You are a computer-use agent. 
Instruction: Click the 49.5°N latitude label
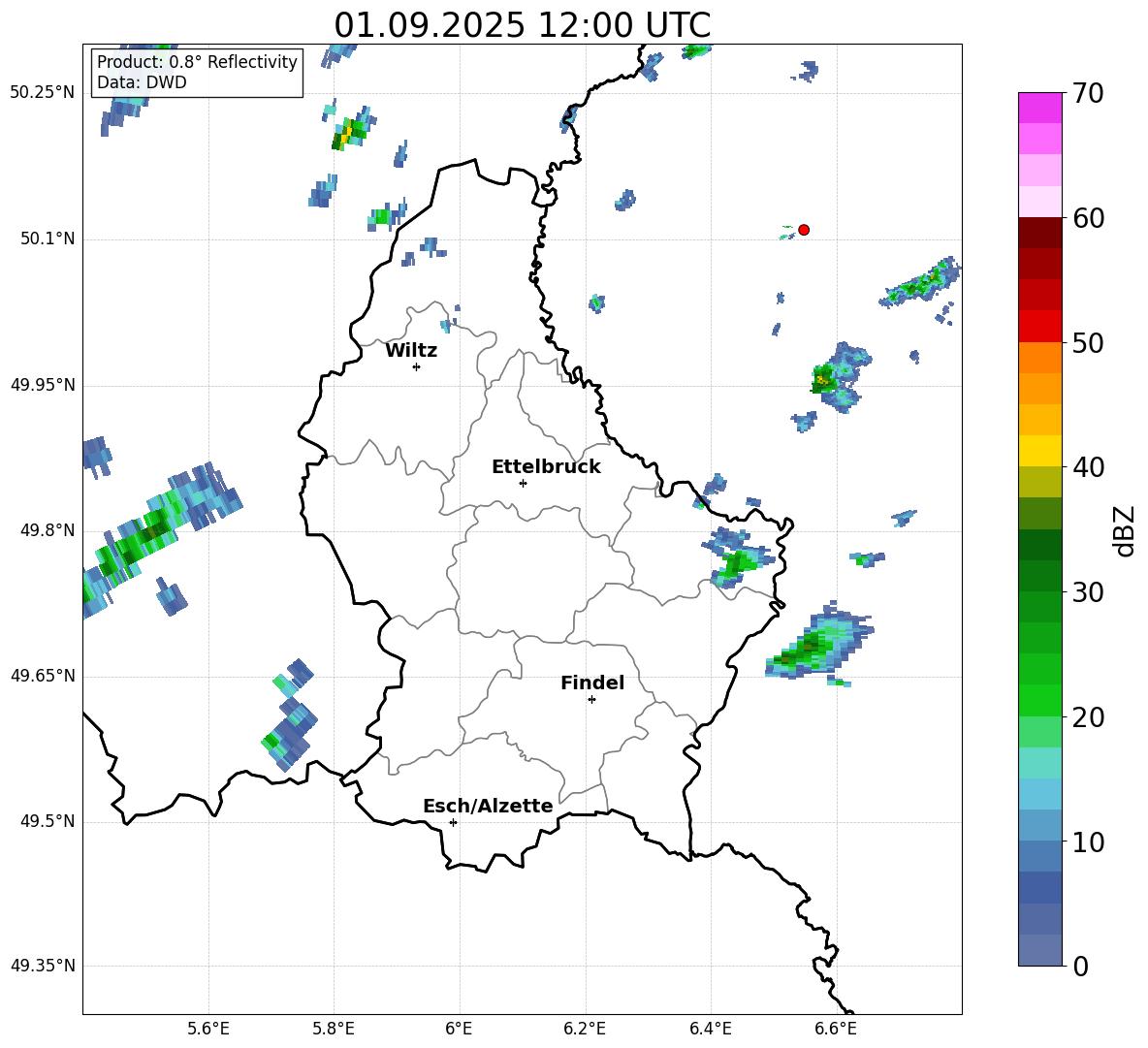pos(48,822)
